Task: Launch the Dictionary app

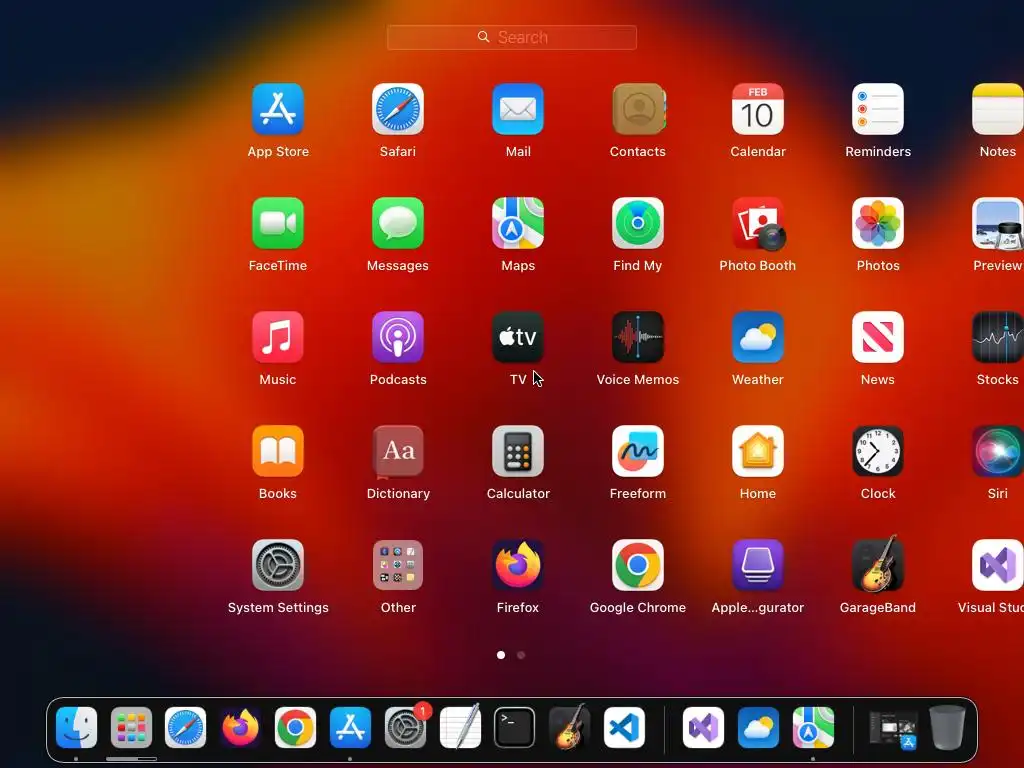Action: [398, 451]
